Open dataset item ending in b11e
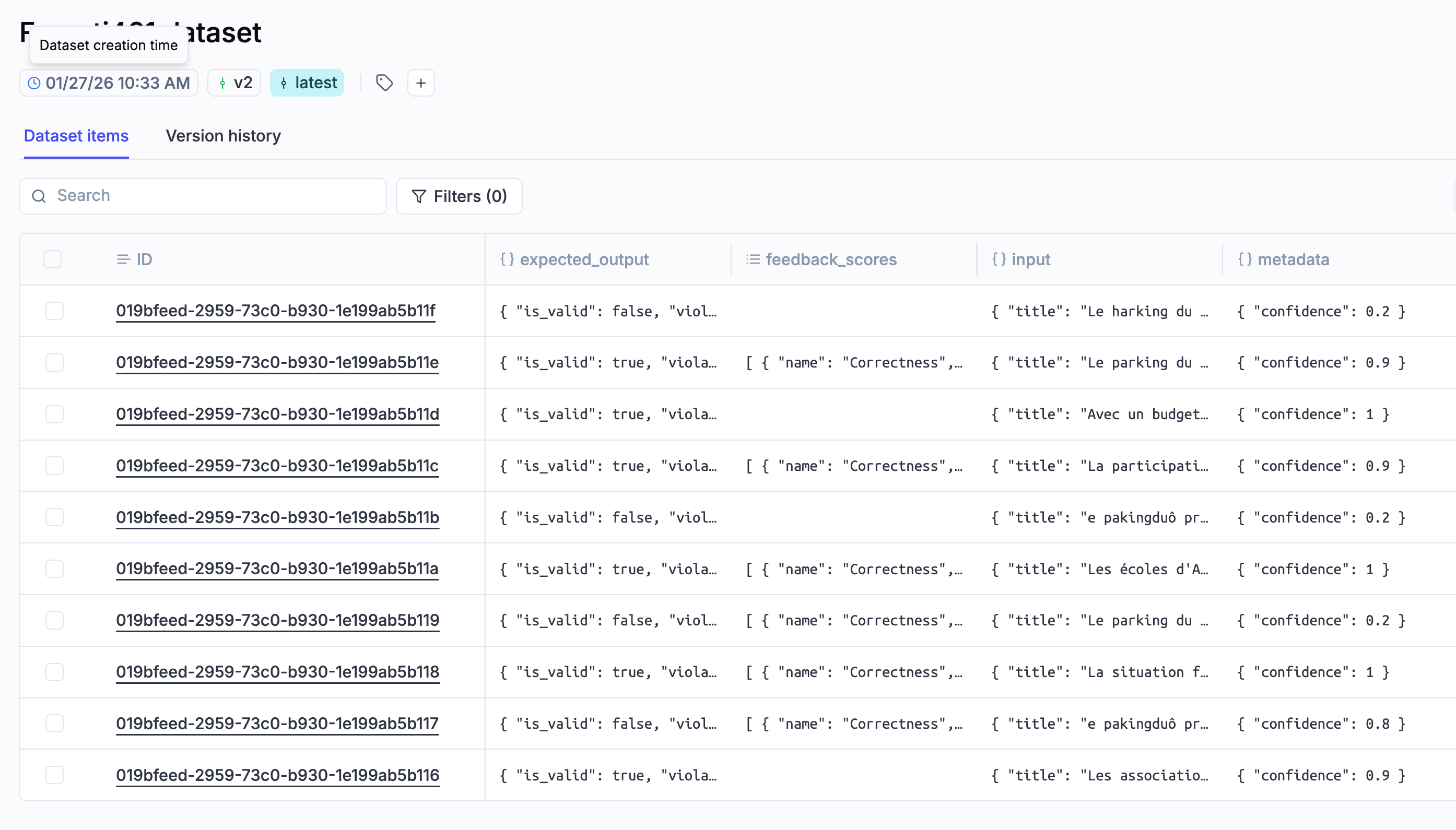This screenshot has width=1456, height=830. [x=277, y=362]
